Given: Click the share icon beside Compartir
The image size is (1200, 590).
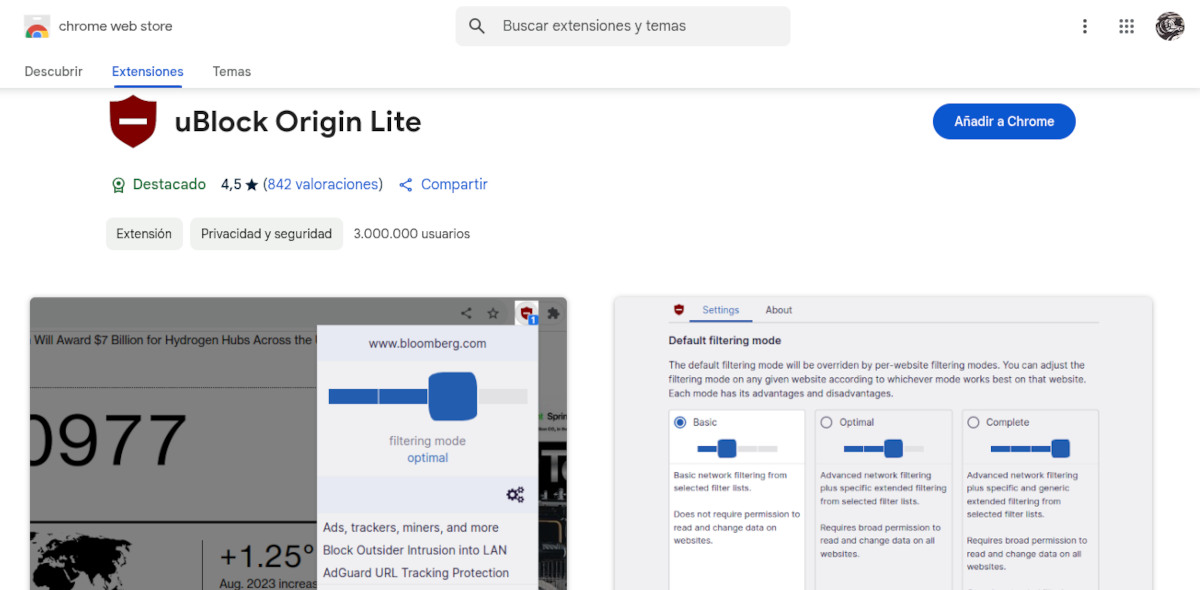Looking at the screenshot, I should [x=406, y=185].
